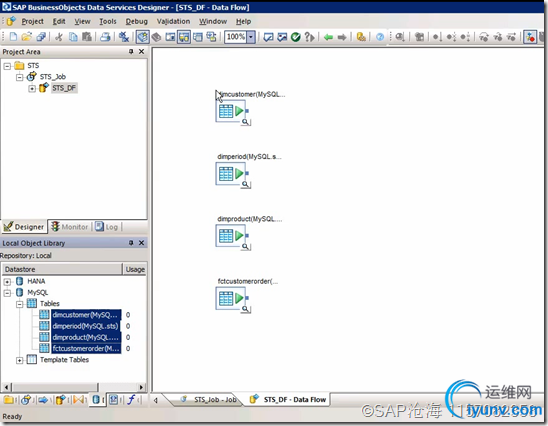Switch to STS_Job - Job workspace tab
The width and height of the screenshot is (548, 426).
click(x=209, y=399)
